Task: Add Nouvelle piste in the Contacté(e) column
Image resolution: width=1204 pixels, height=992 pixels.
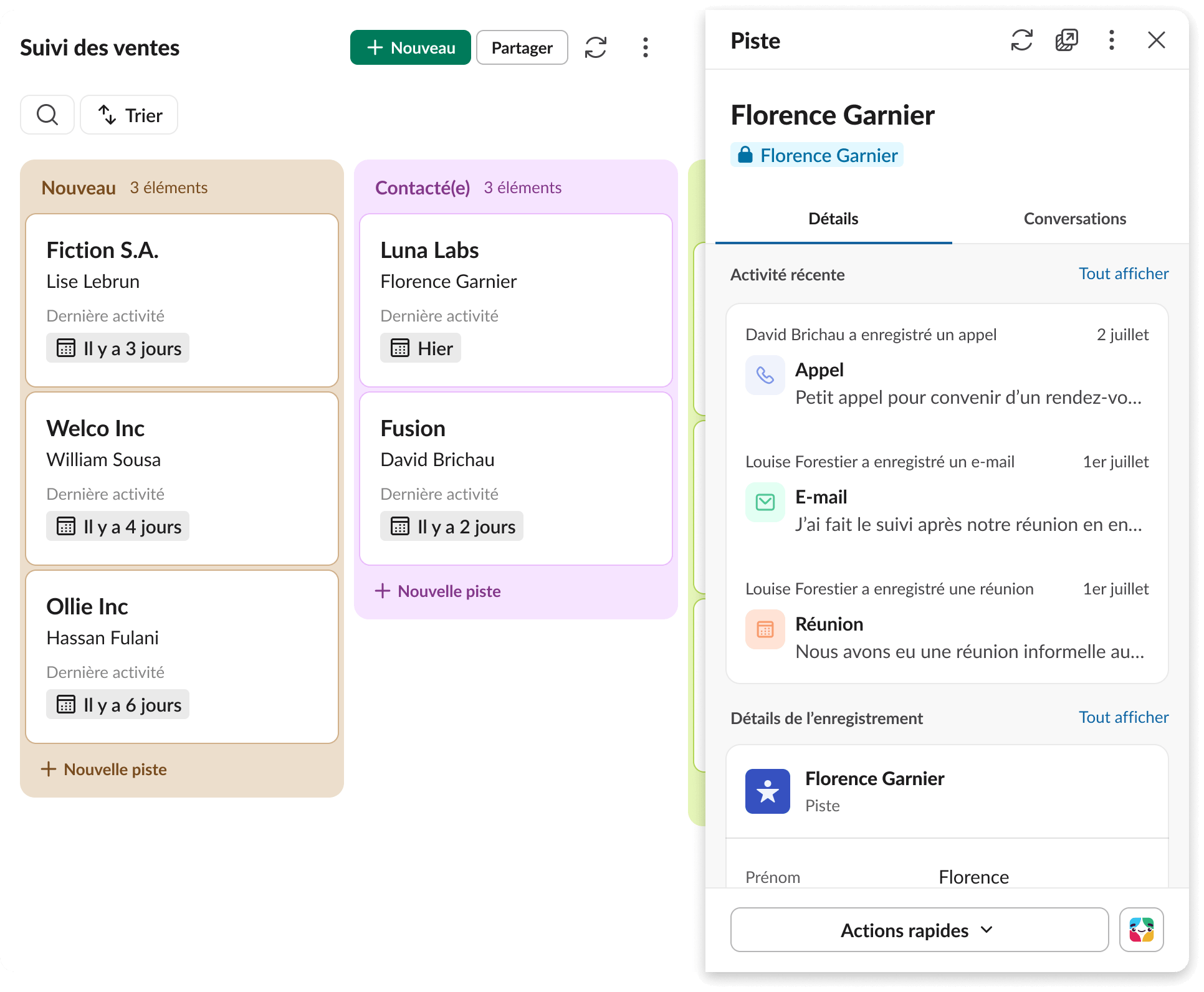Action: coord(438,591)
